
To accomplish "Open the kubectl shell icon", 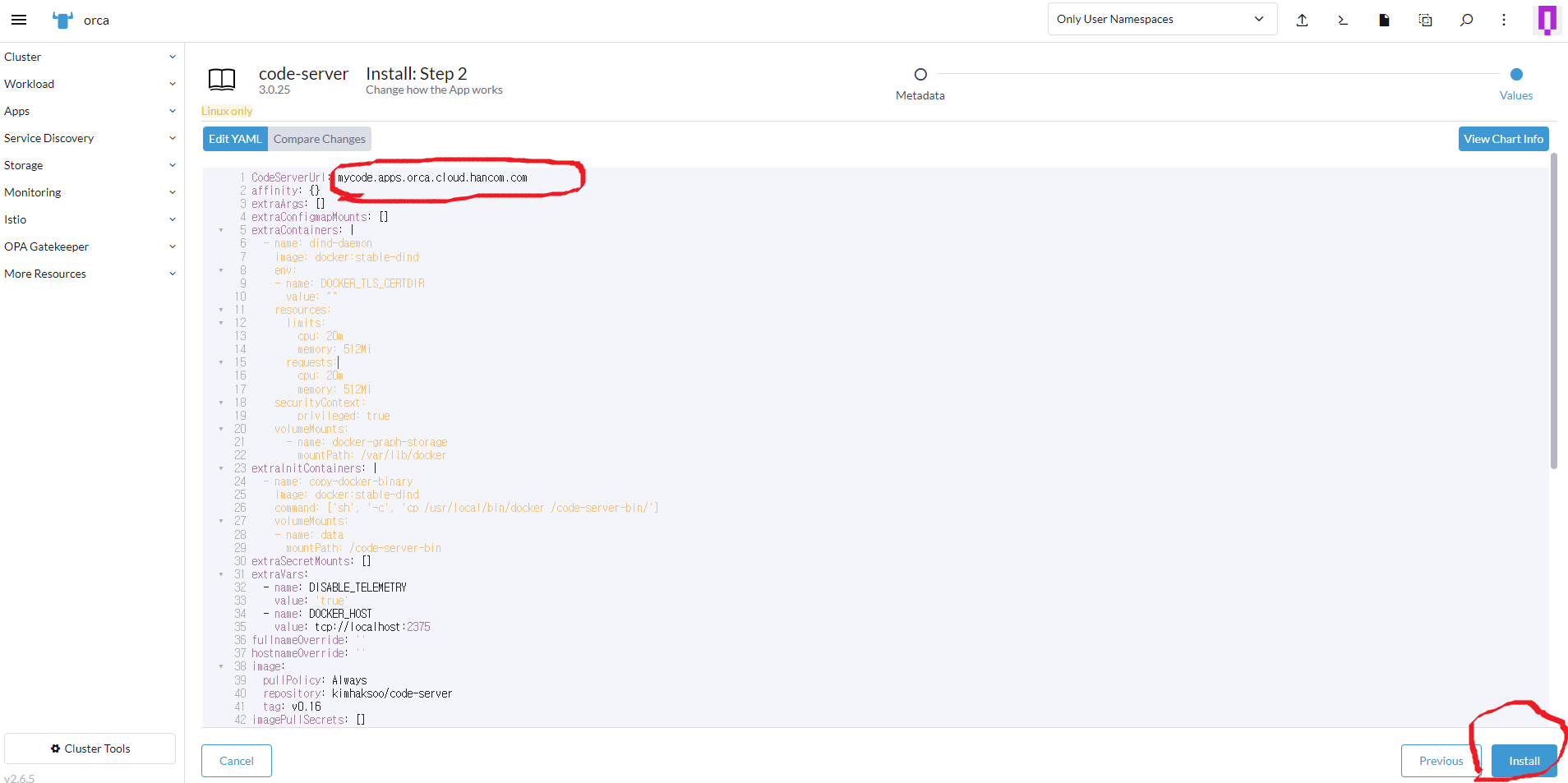I will [x=1343, y=20].
